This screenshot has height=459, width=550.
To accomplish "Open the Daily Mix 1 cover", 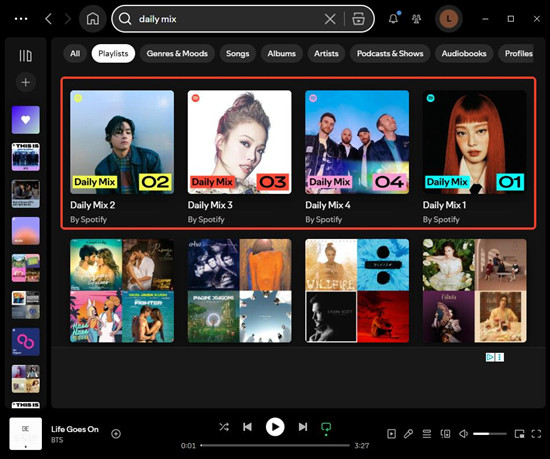I will (475, 142).
